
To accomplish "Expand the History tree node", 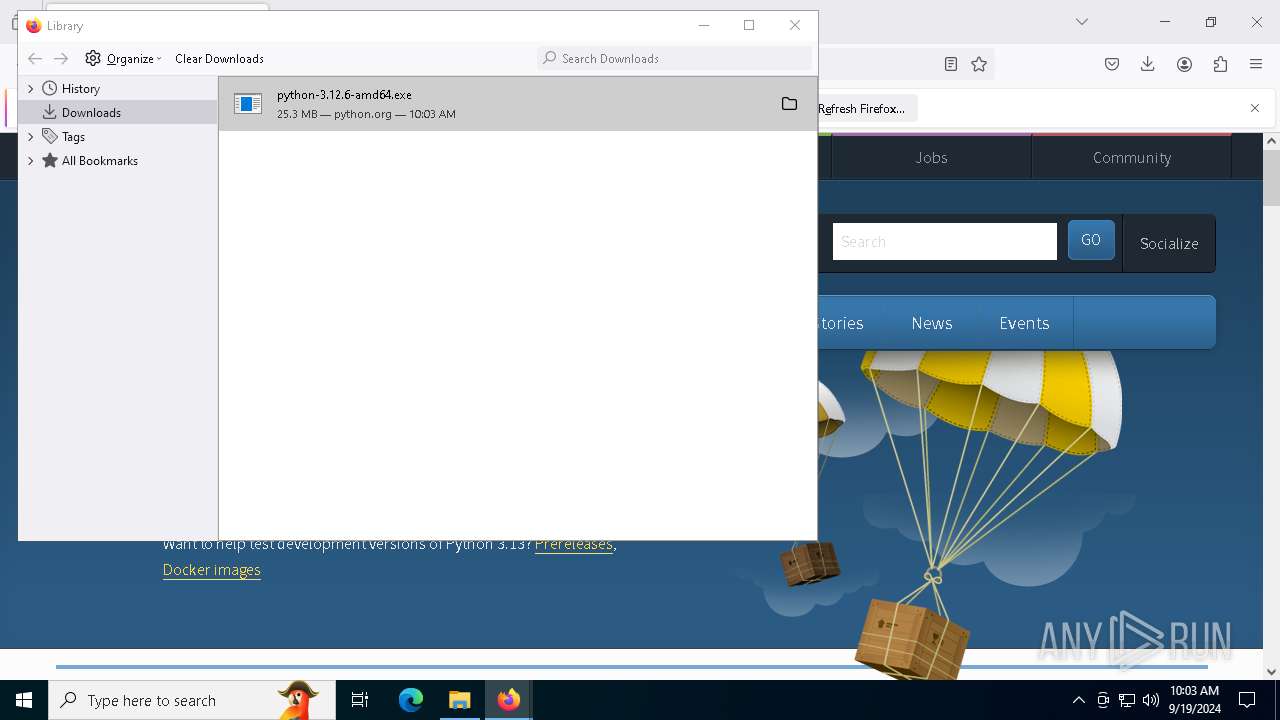I will [31, 89].
